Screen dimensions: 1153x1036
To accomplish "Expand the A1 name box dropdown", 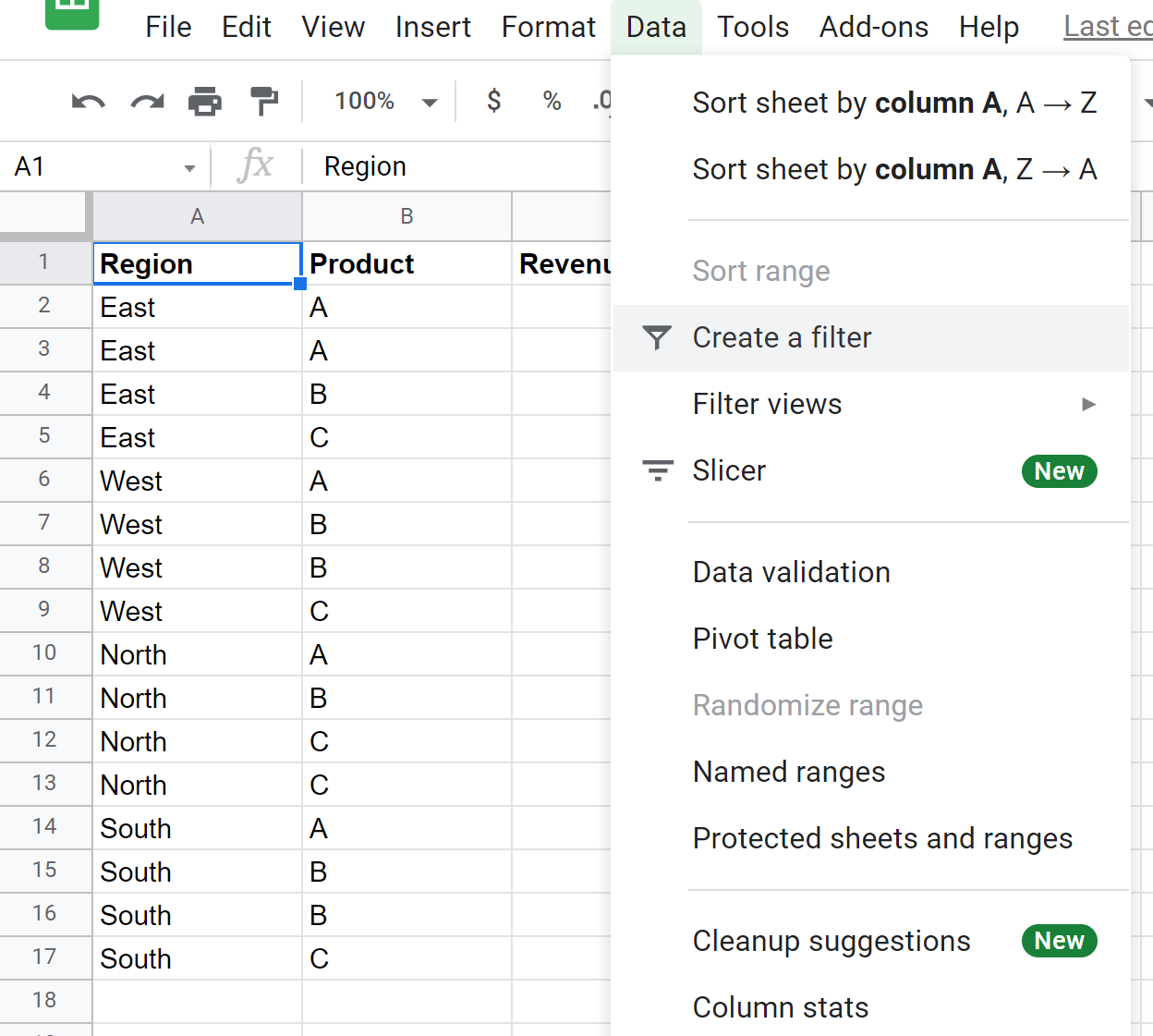I will pyautogui.click(x=189, y=168).
